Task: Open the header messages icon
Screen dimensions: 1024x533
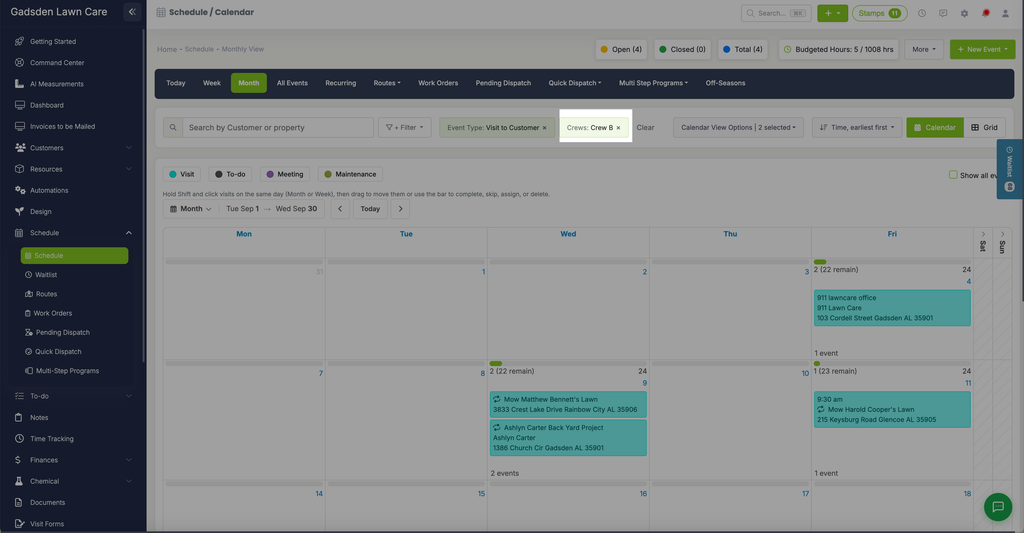Action: click(943, 13)
